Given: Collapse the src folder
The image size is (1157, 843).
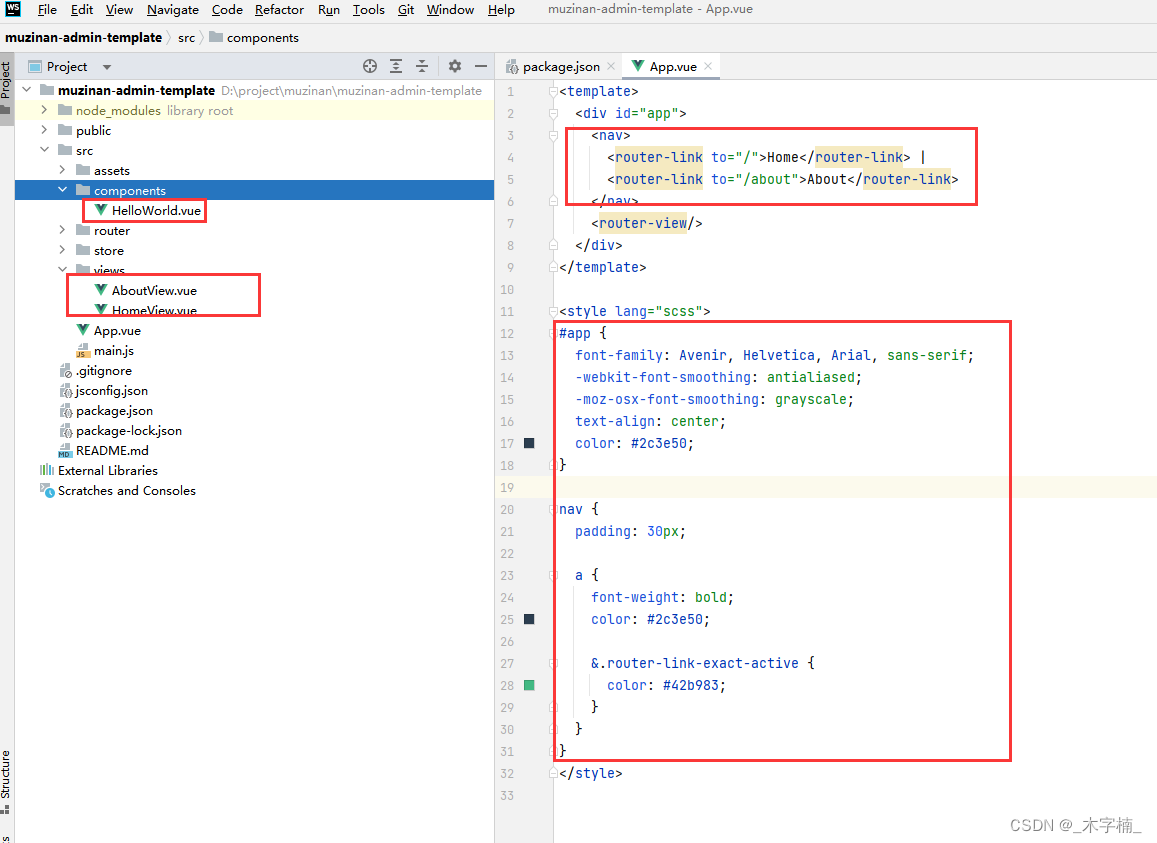Looking at the screenshot, I should tap(44, 150).
